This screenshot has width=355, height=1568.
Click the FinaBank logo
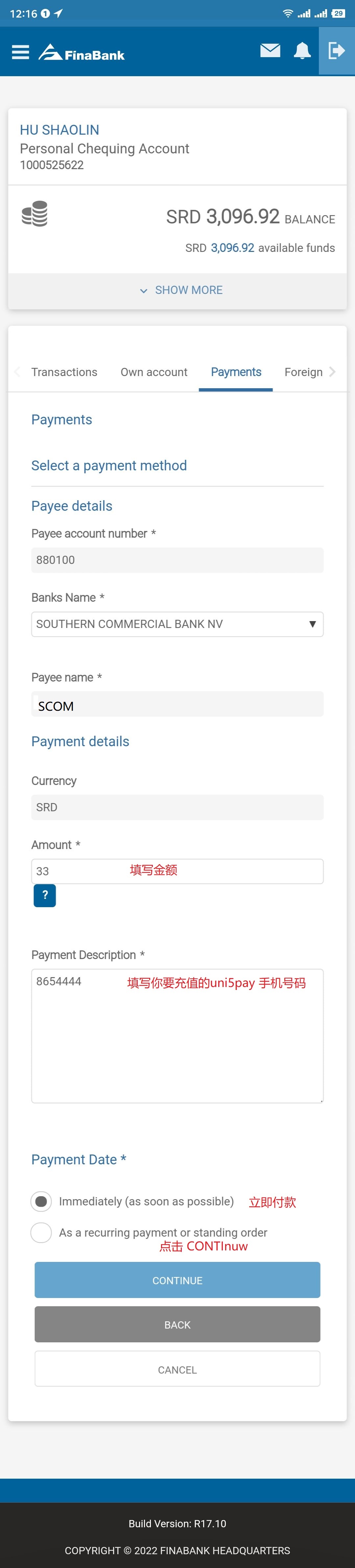coord(82,53)
